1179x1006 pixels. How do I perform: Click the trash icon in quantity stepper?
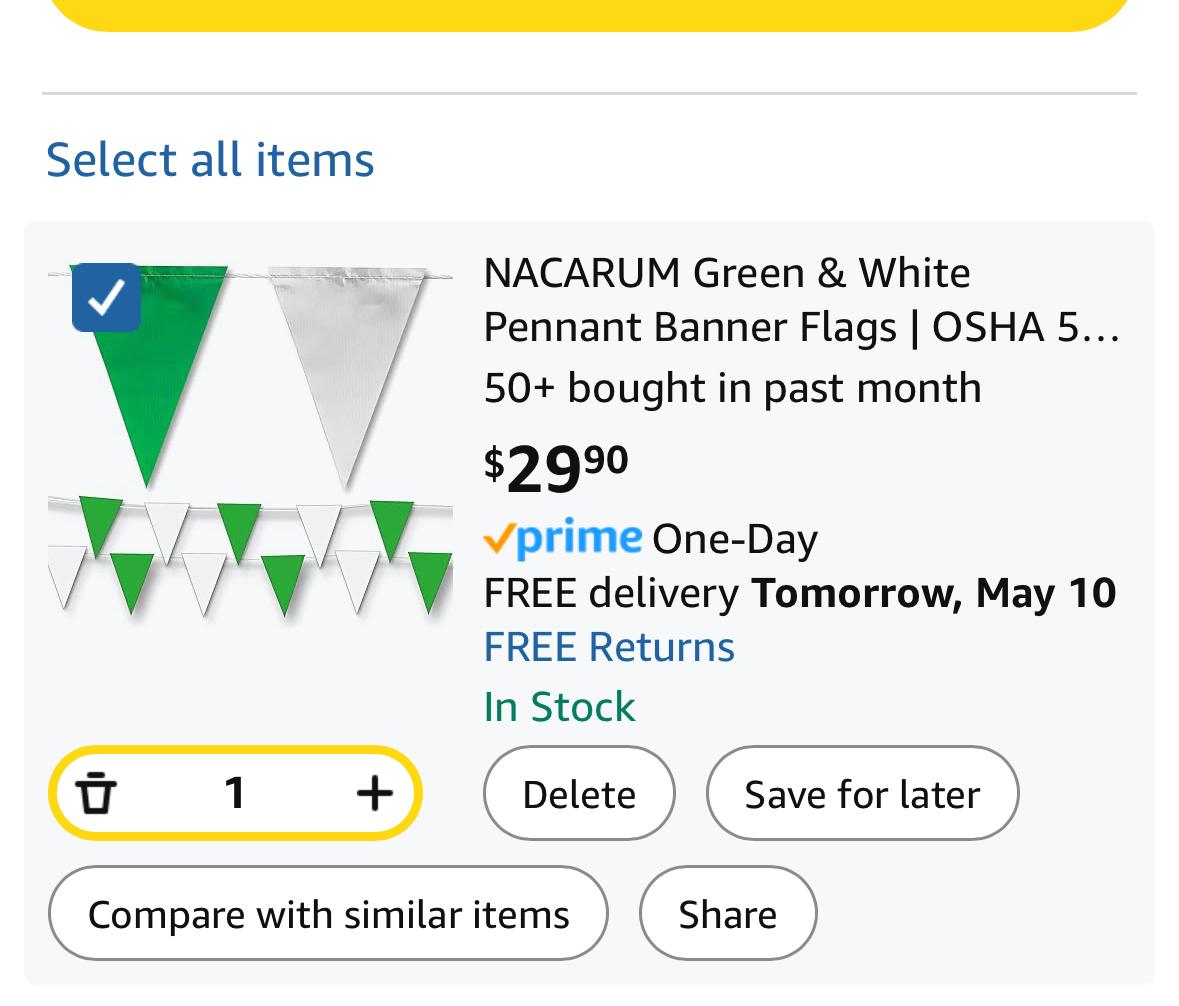(96, 793)
